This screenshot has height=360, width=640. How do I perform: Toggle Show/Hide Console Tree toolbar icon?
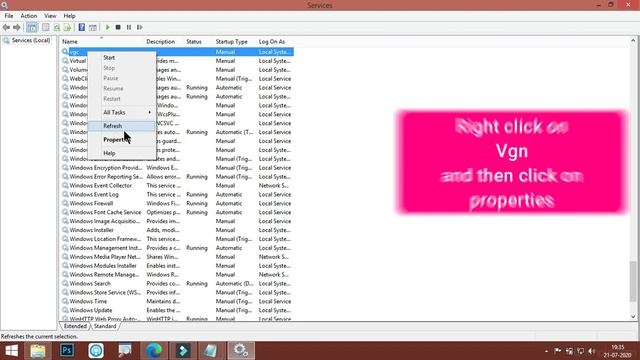click(x=32, y=27)
